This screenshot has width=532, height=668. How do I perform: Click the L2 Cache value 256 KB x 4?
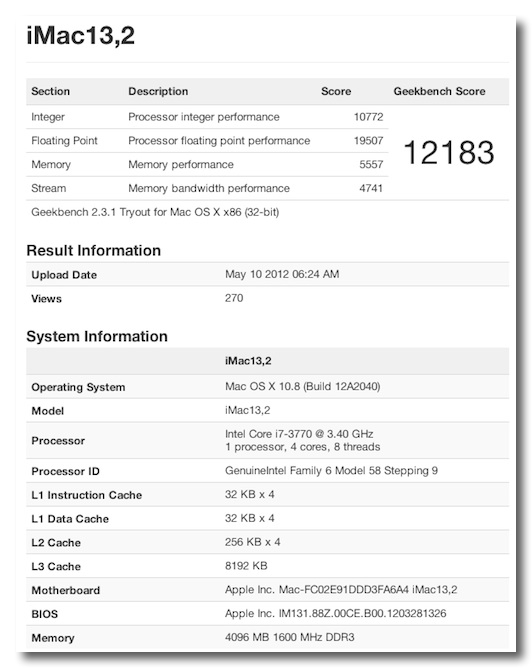253,542
